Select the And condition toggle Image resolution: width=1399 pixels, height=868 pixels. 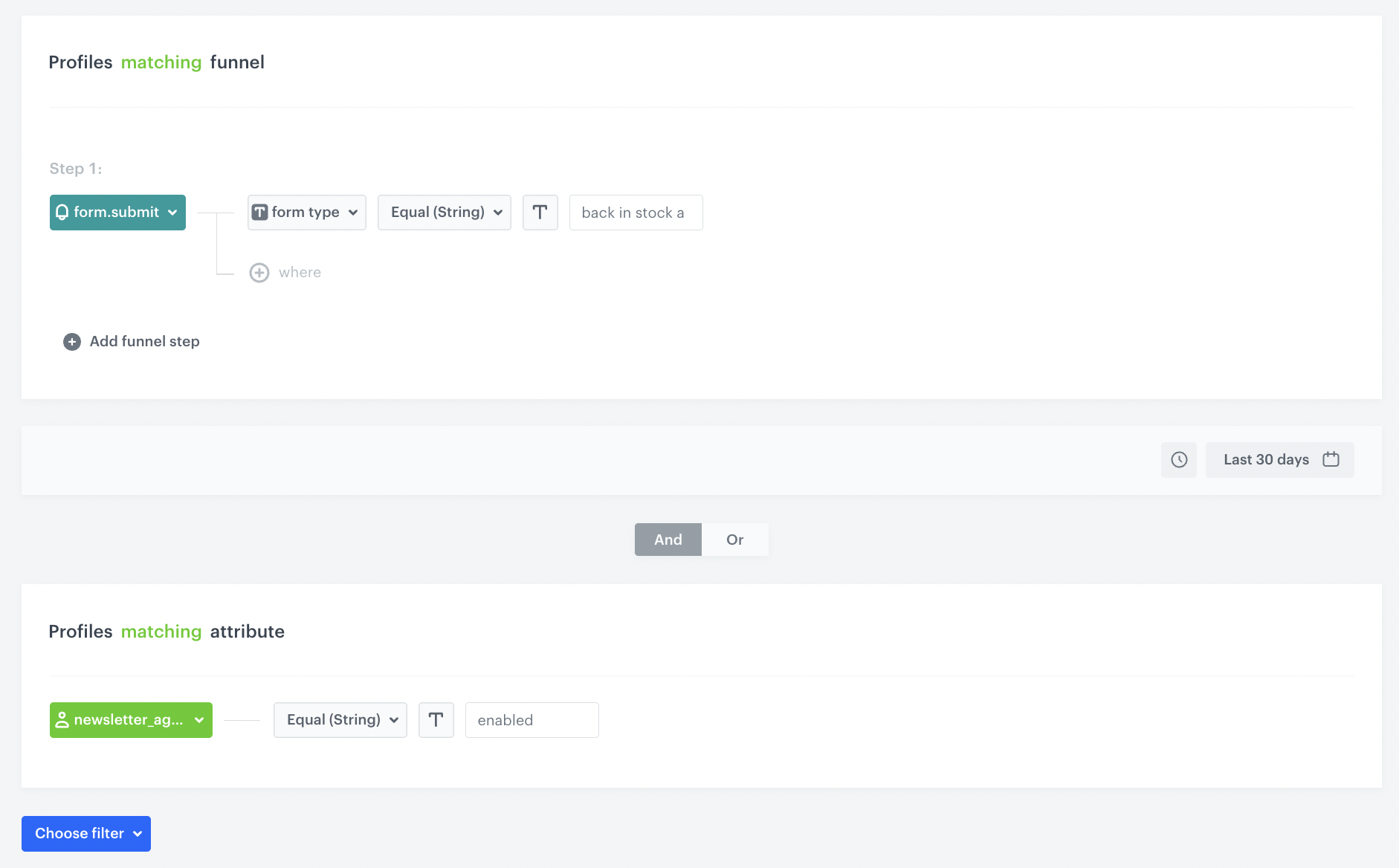(x=668, y=540)
